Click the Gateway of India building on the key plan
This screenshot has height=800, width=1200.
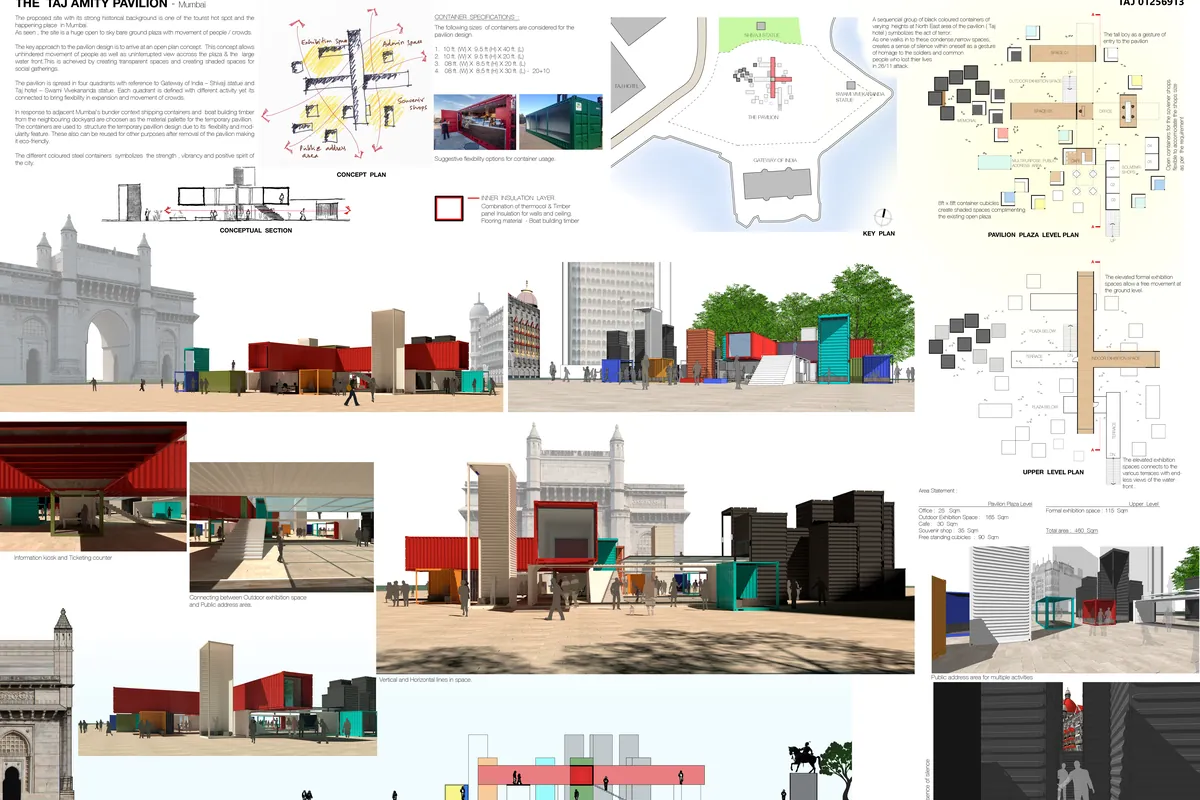[x=778, y=183]
